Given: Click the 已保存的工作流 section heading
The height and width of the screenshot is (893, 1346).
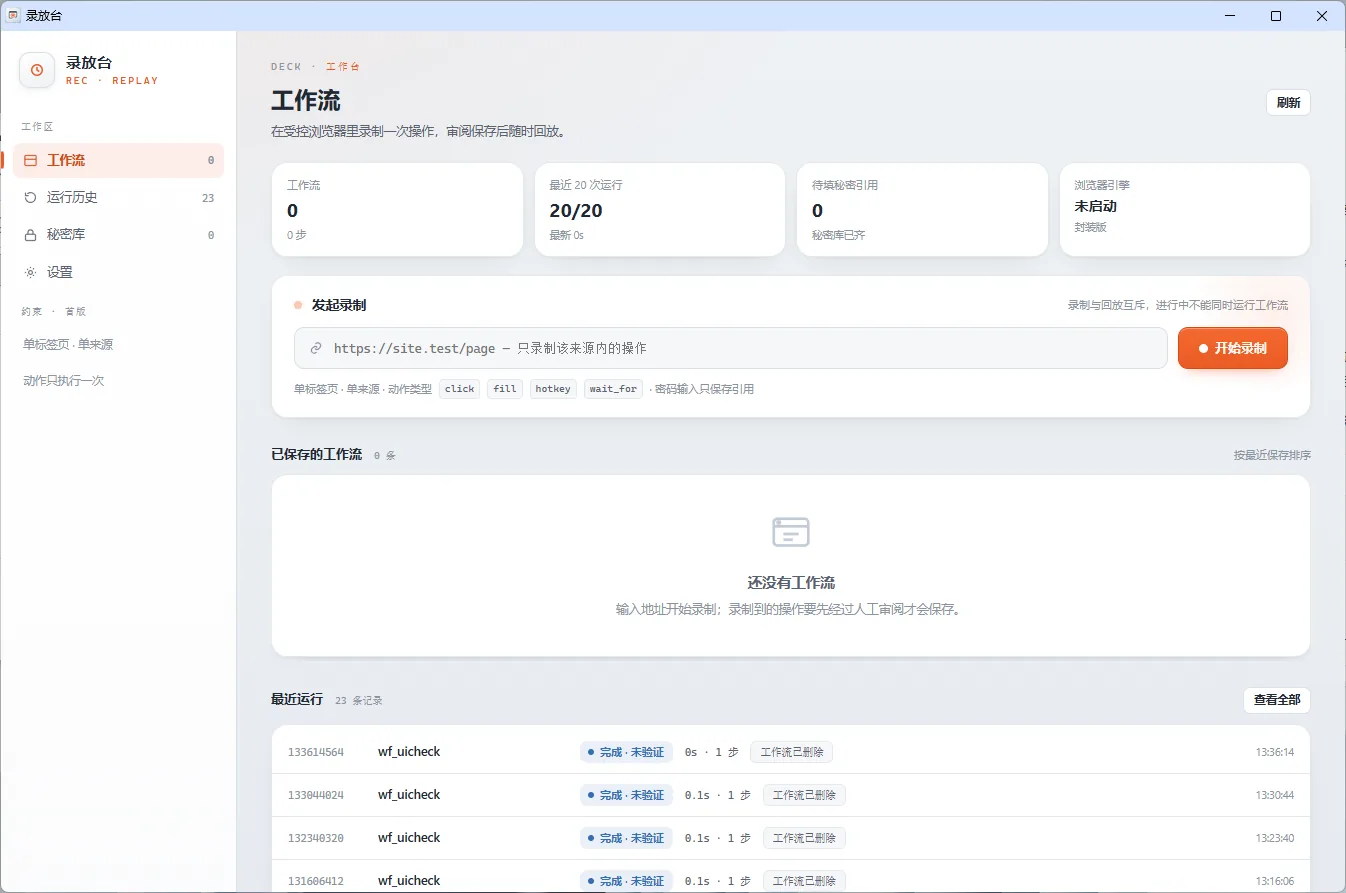Looking at the screenshot, I should 316,454.
